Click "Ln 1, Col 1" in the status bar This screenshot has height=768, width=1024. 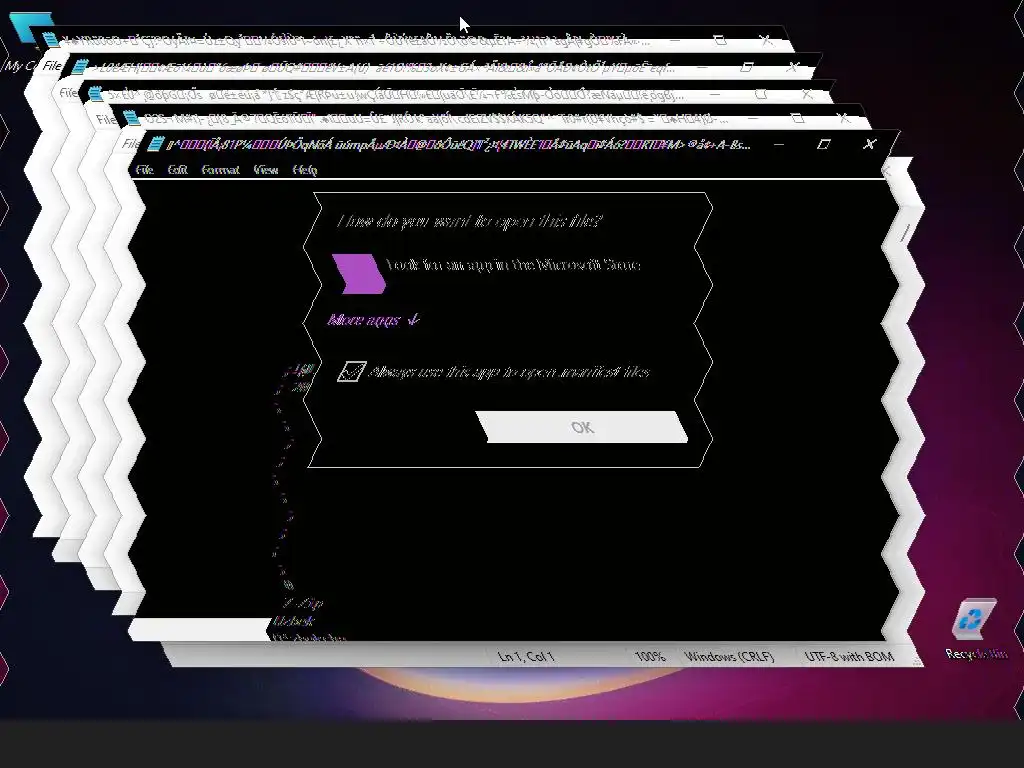(x=526, y=656)
